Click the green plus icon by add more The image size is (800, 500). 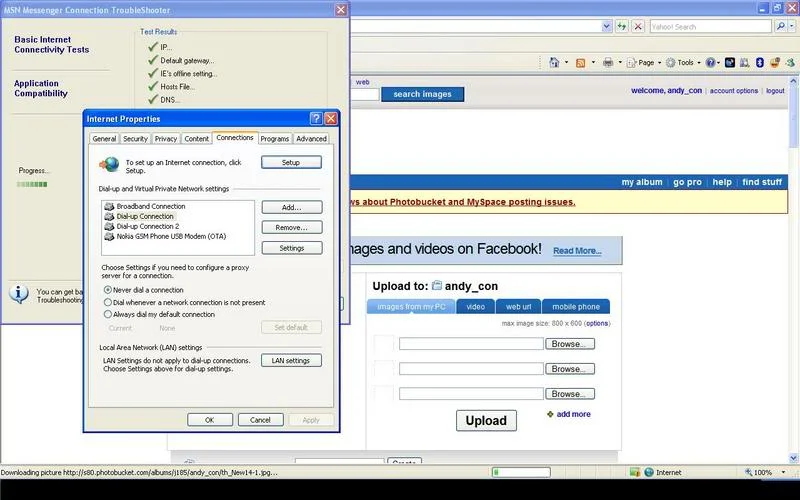(x=550, y=414)
